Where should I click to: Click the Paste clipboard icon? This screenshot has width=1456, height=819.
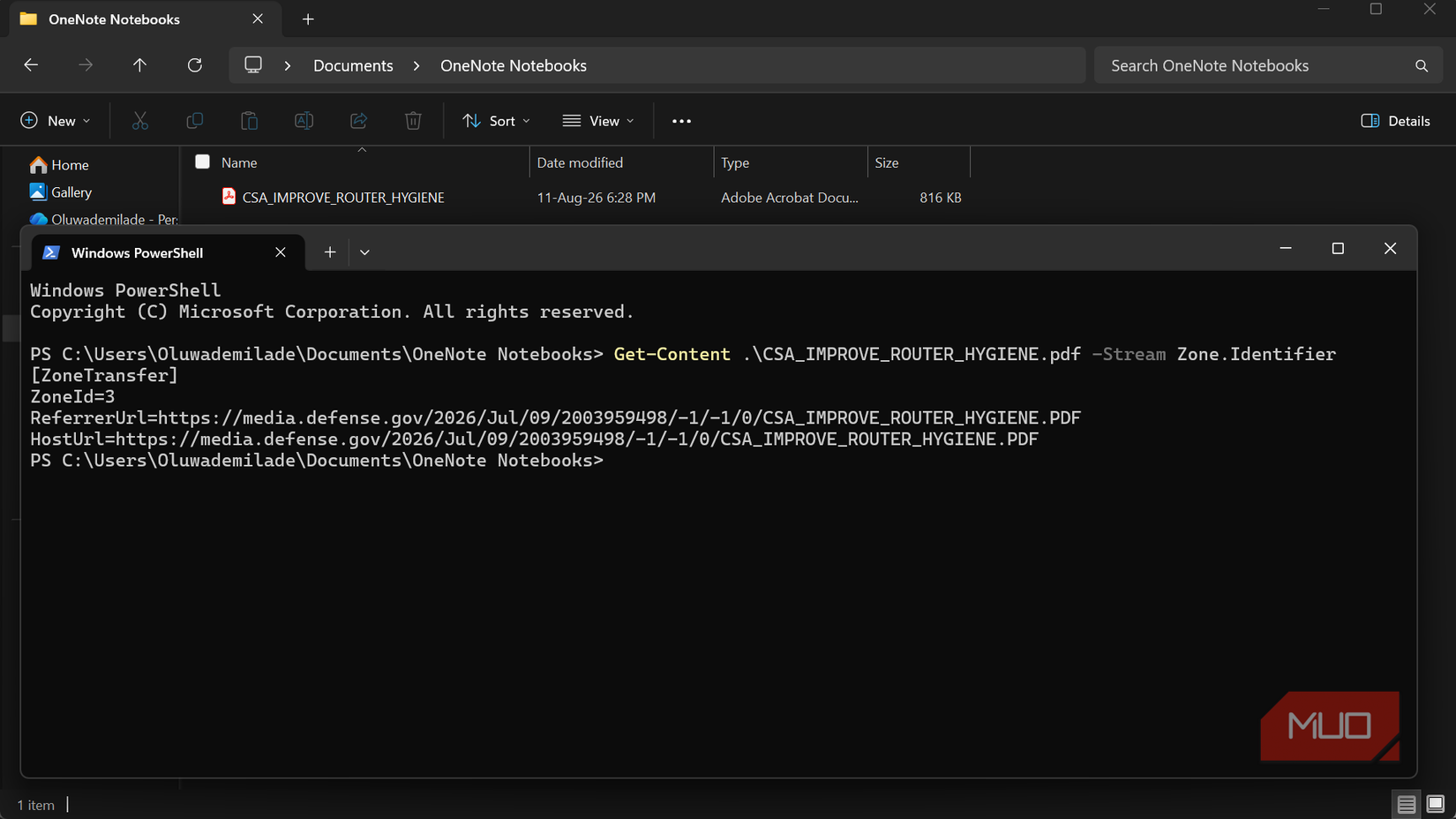click(x=250, y=121)
